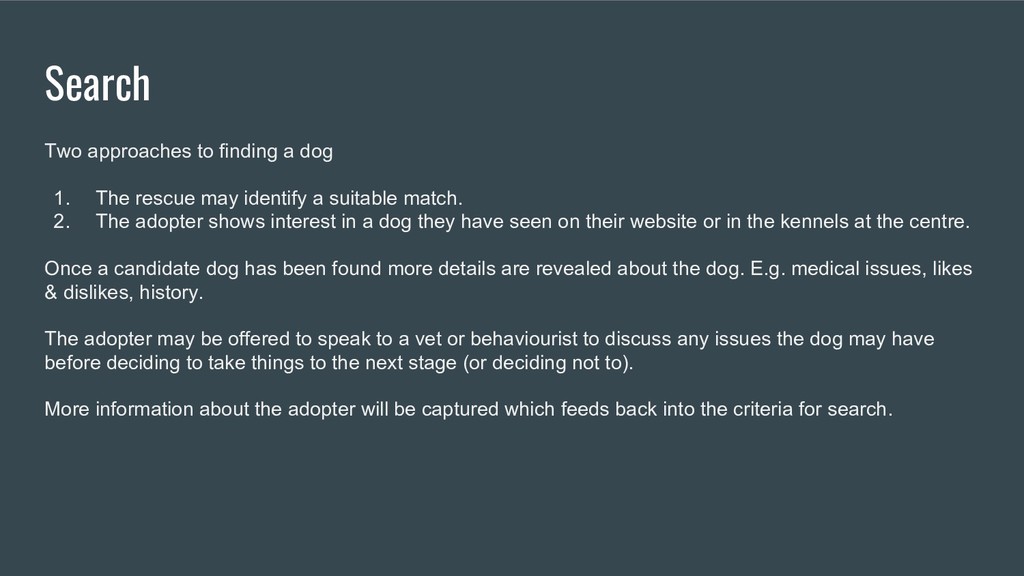Click list item "The rescue may identify a suitable match"
This screenshot has width=1024, height=576.
(279, 198)
